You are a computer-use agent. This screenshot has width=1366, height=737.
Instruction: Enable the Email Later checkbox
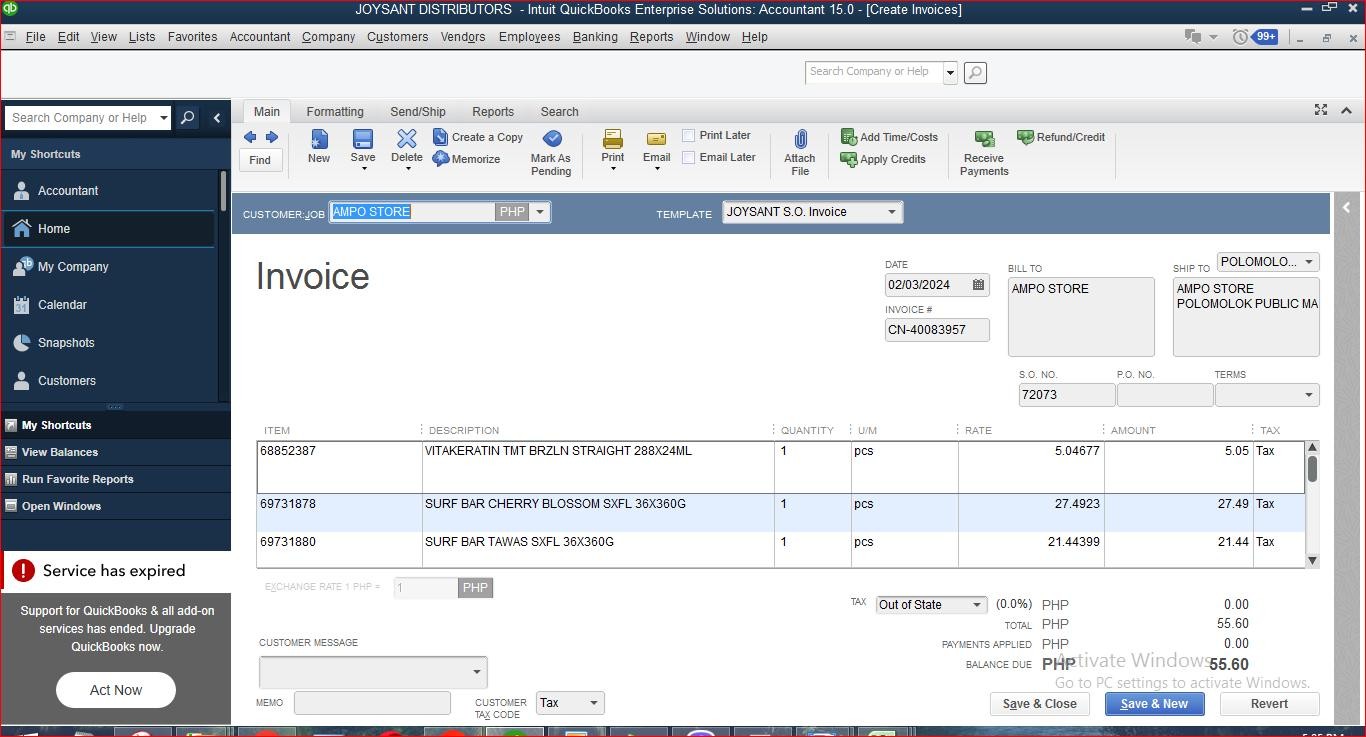[x=688, y=157]
